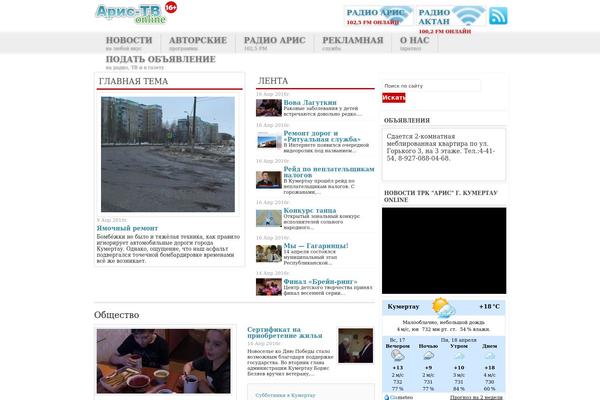Click the Ночью forecast weather icon

428,356
